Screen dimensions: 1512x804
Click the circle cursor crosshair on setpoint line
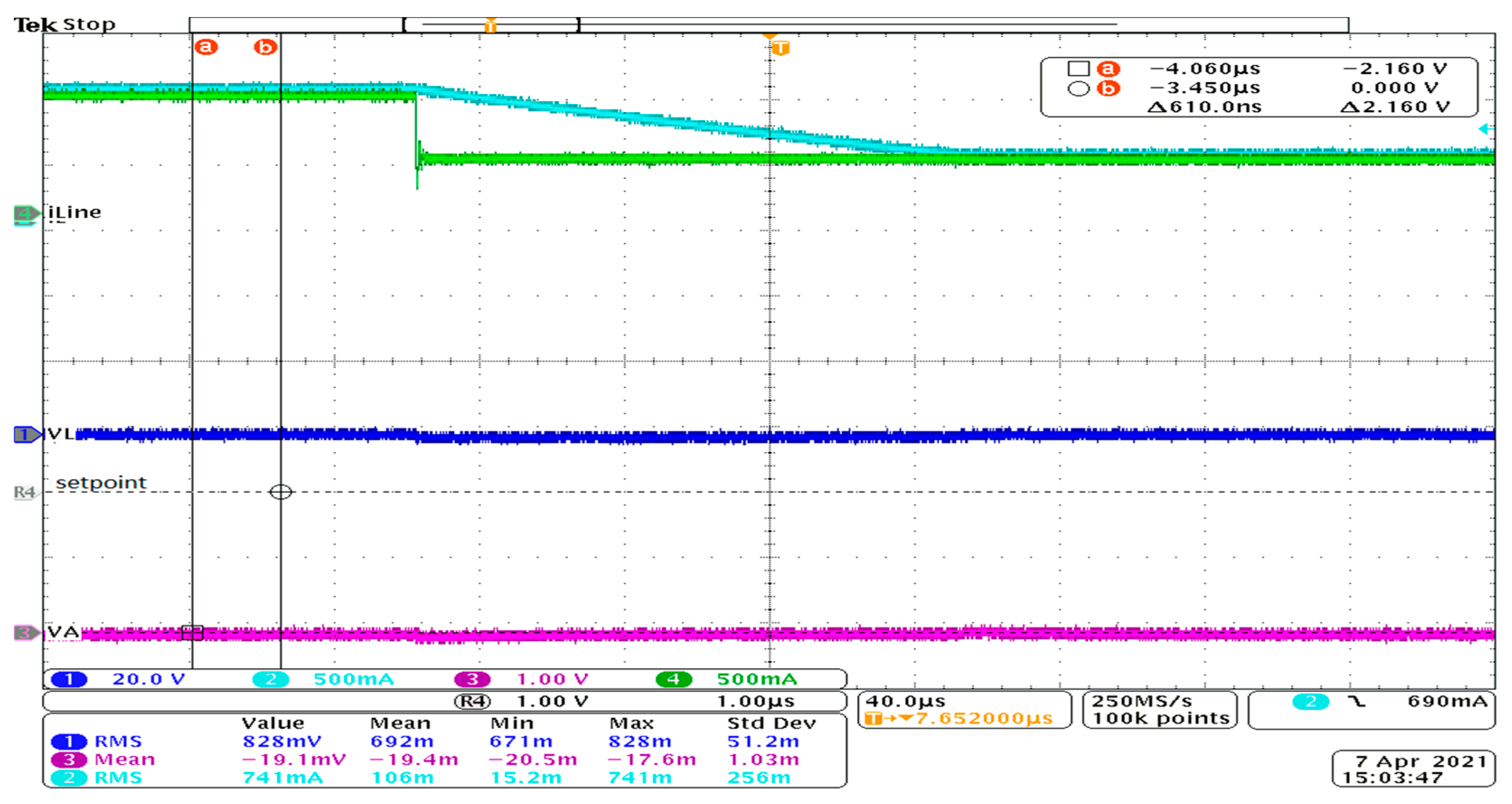pyautogui.click(x=281, y=492)
